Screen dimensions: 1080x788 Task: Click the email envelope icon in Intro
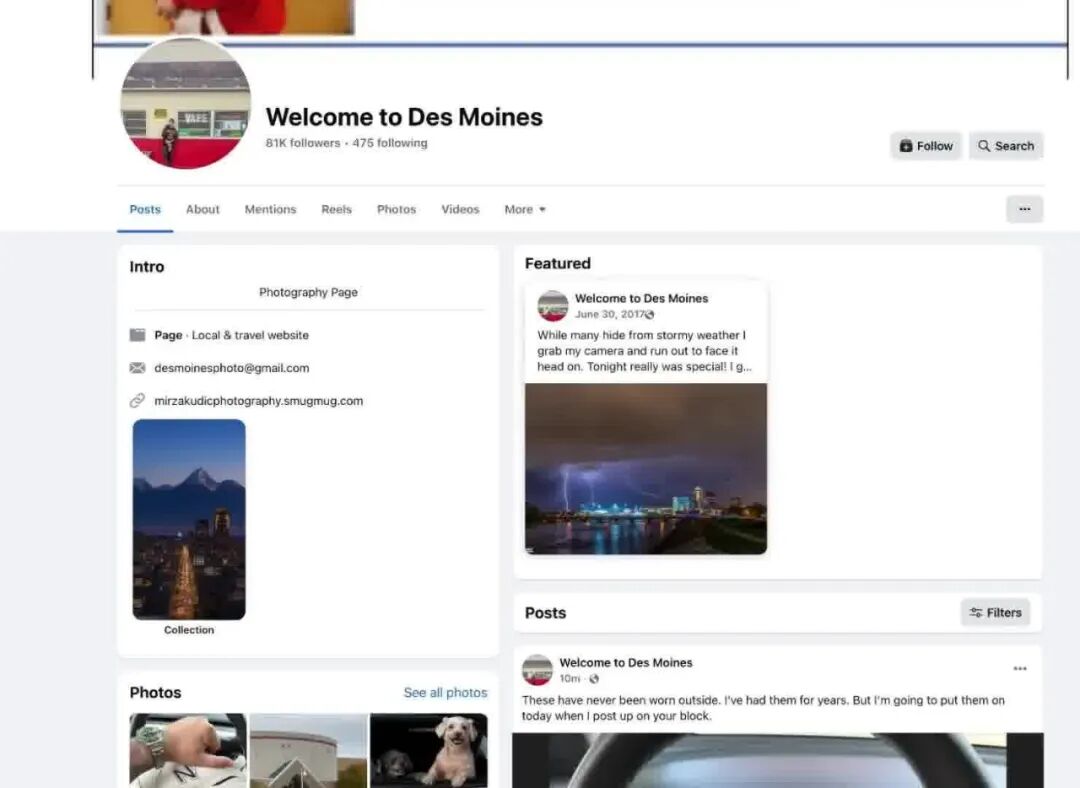click(x=138, y=368)
